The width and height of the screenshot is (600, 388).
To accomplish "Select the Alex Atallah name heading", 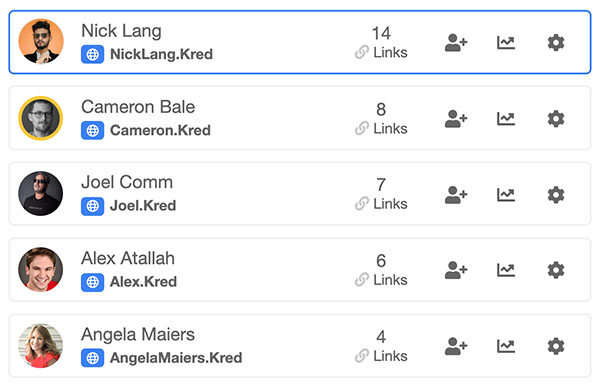I will pyautogui.click(x=128, y=258).
